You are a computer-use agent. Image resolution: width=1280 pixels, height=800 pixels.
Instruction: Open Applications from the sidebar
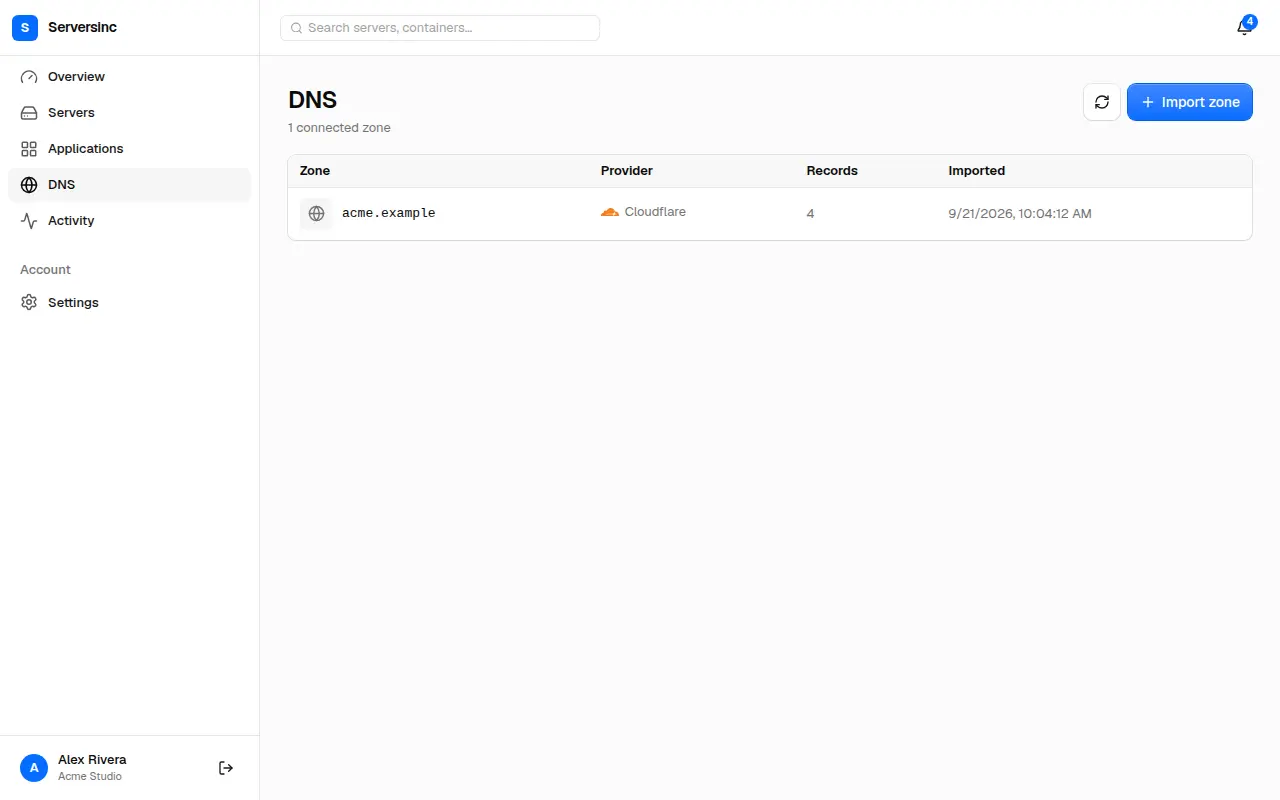tap(130, 149)
